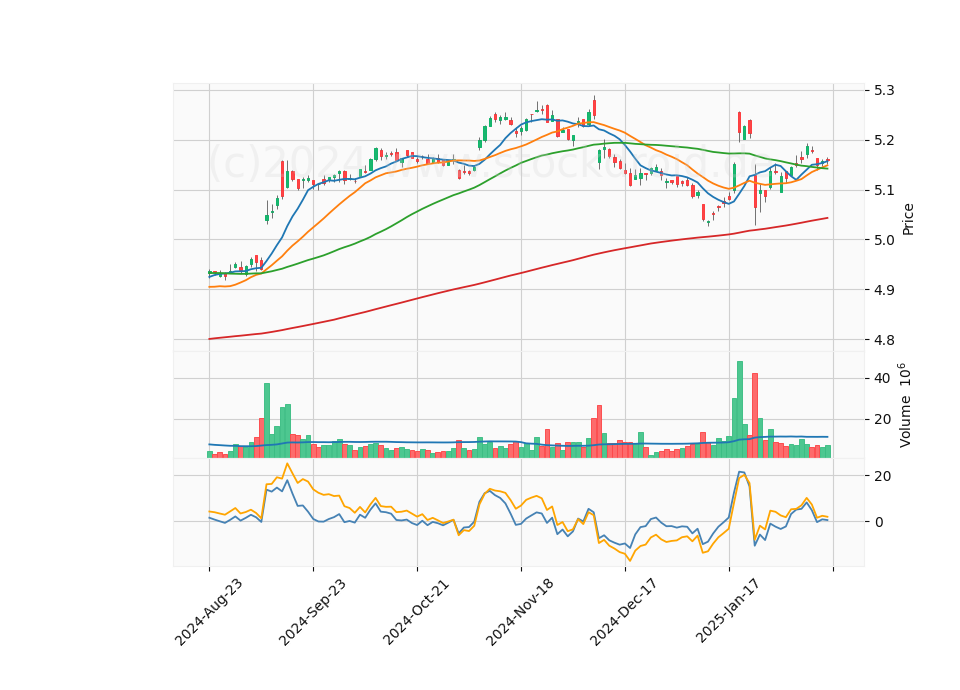Screen dimensions: 960x690
Task: Click the 20 volume axis value
Action: (882, 419)
